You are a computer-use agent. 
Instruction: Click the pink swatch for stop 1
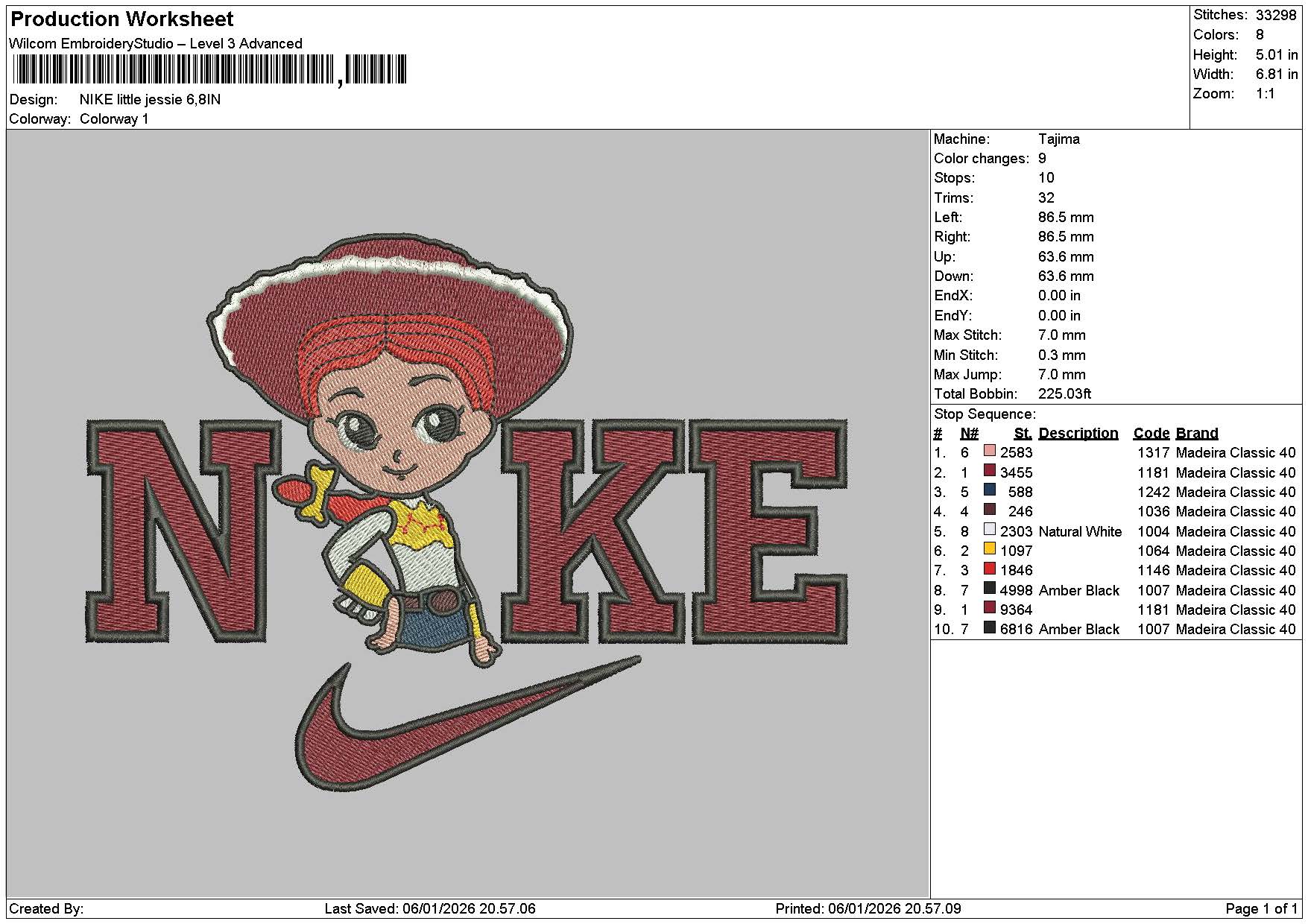(x=990, y=451)
